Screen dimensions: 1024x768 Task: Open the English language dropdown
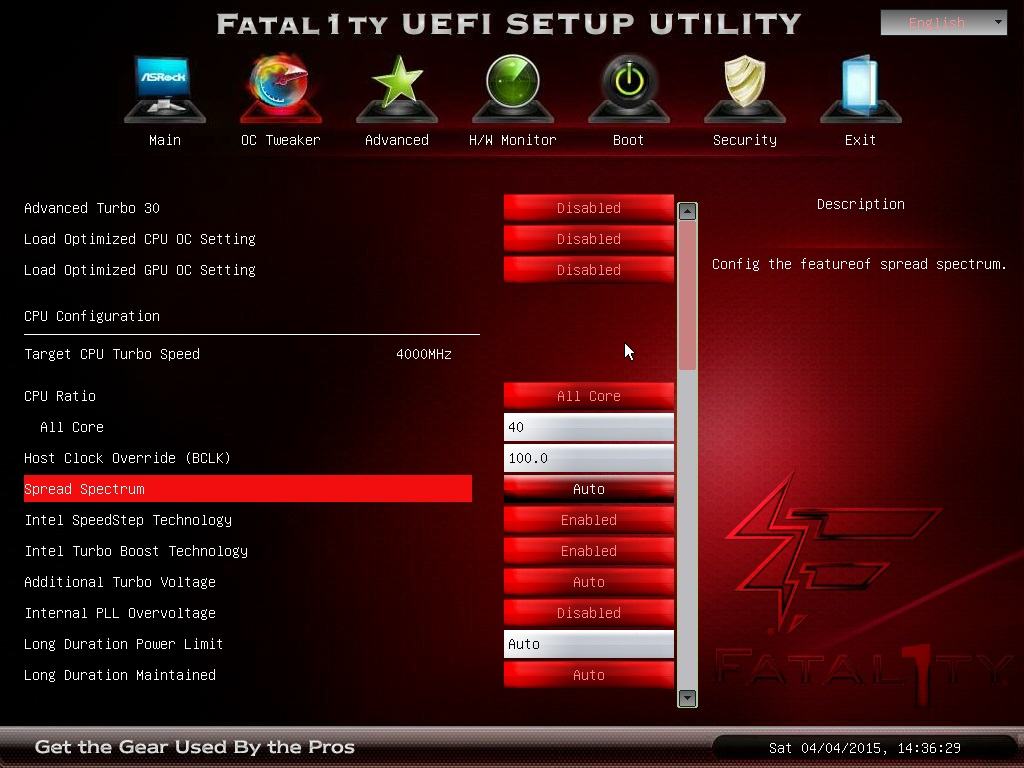pyautogui.click(x=944, y=23)
